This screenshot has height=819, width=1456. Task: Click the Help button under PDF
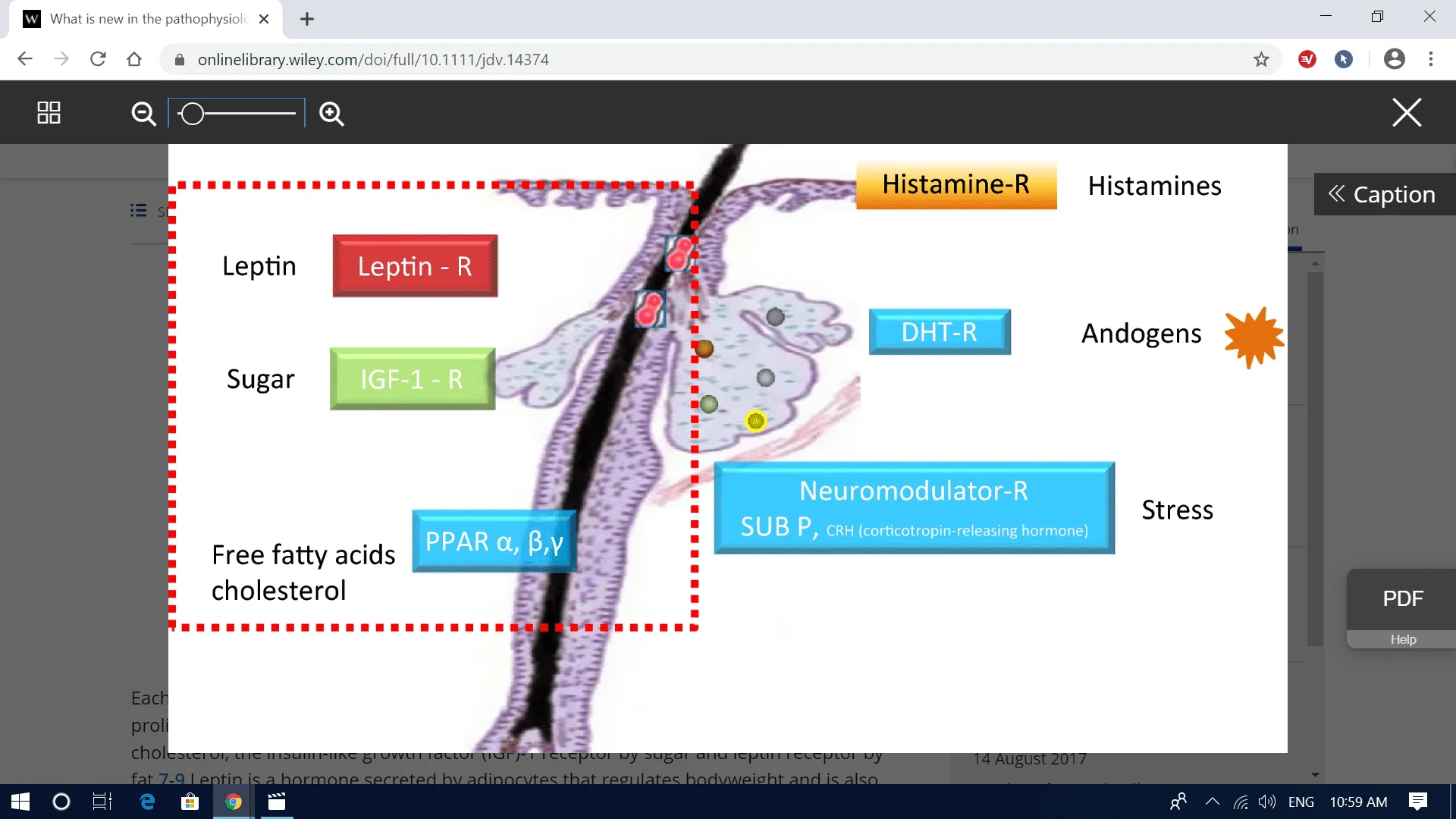coord(1402,639)
